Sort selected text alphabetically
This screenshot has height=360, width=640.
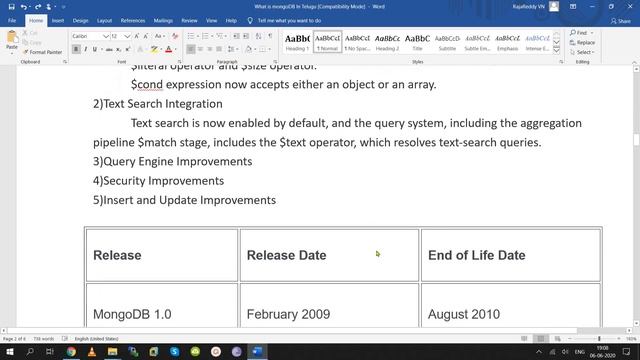258,36
